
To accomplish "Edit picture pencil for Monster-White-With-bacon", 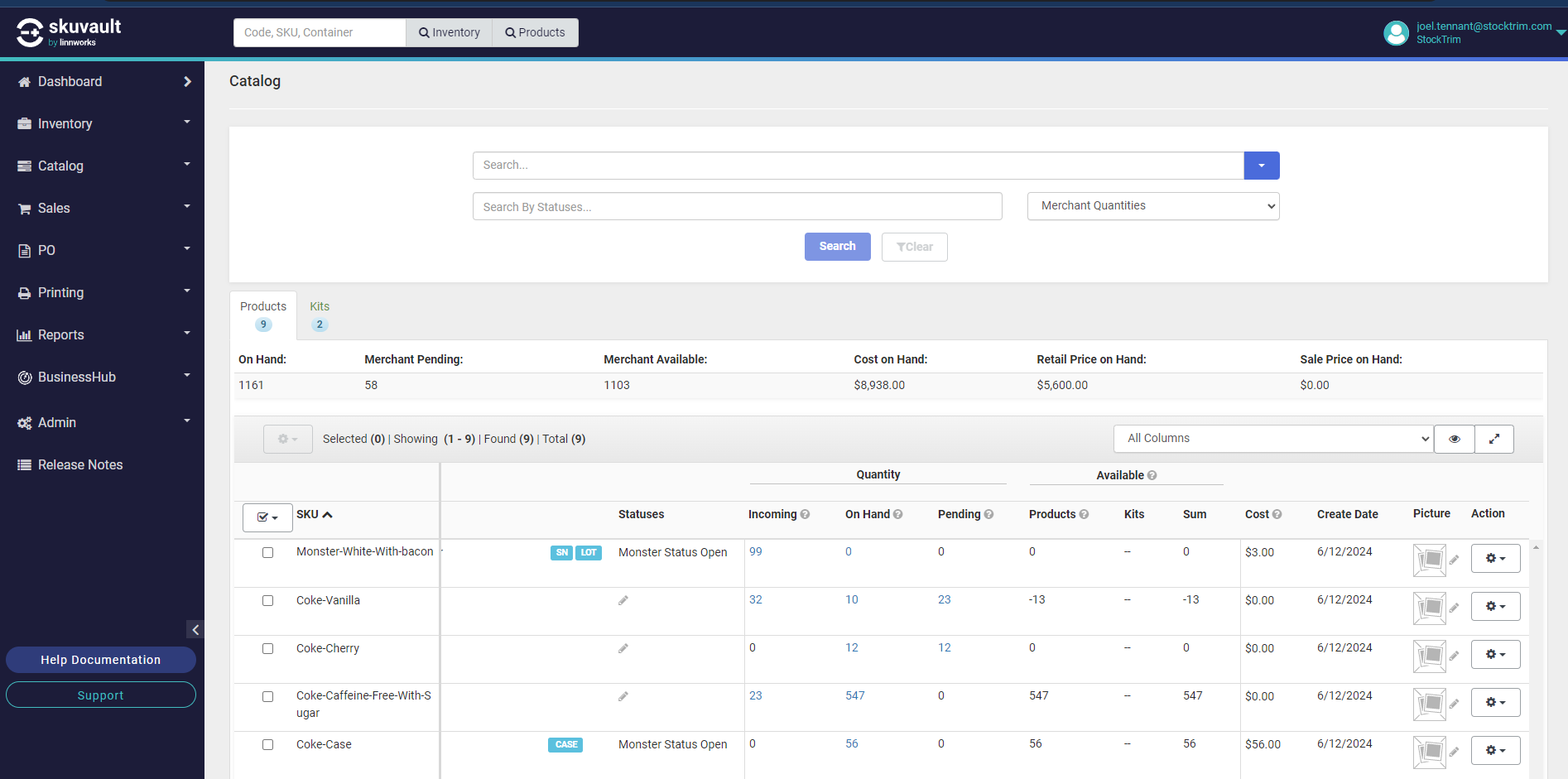I will pyautogui.click(x=1454, y=560).
